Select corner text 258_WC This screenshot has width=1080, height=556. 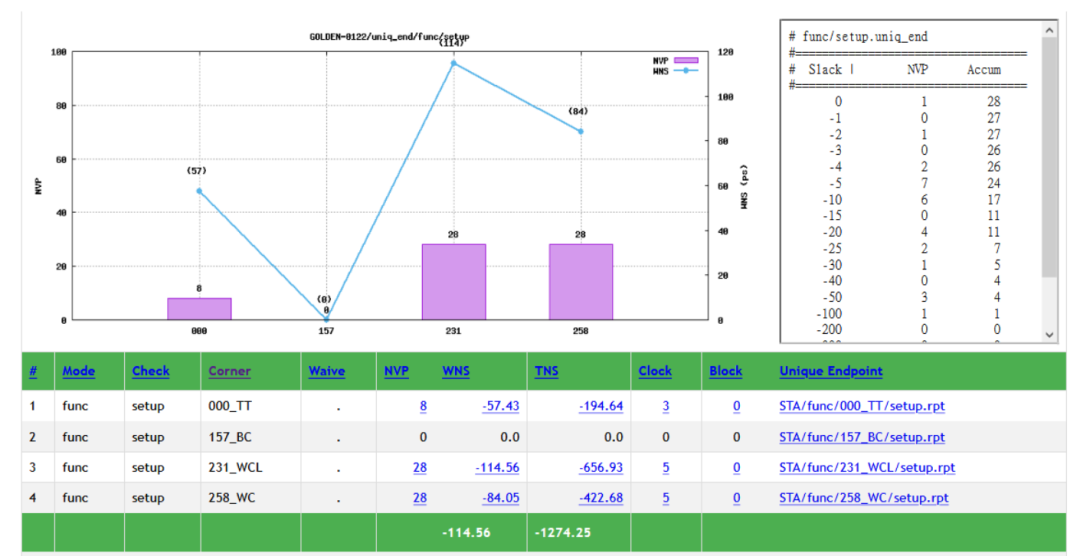point(231,498)
